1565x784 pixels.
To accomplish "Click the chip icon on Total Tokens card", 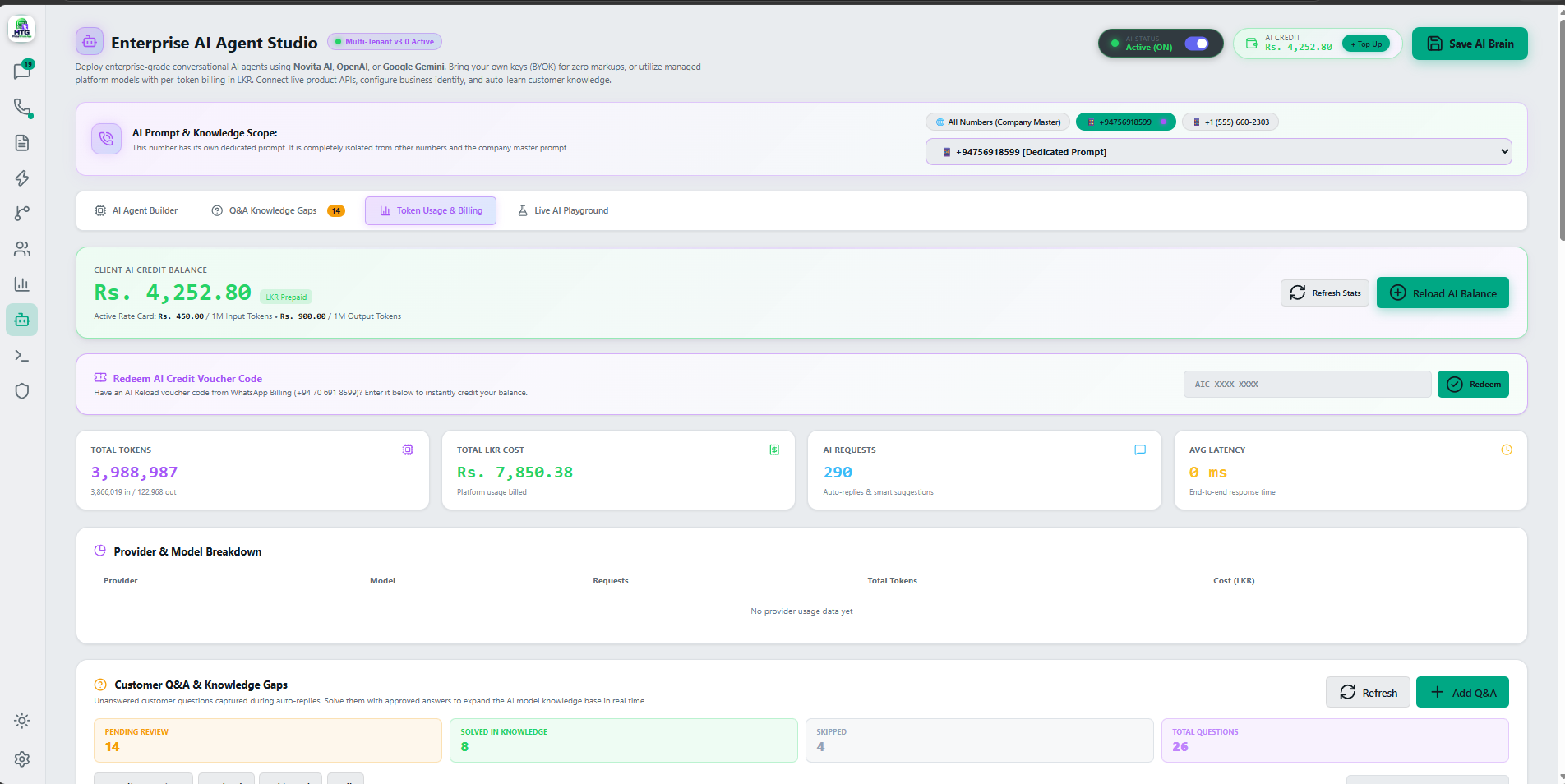I will coord(408,450).
